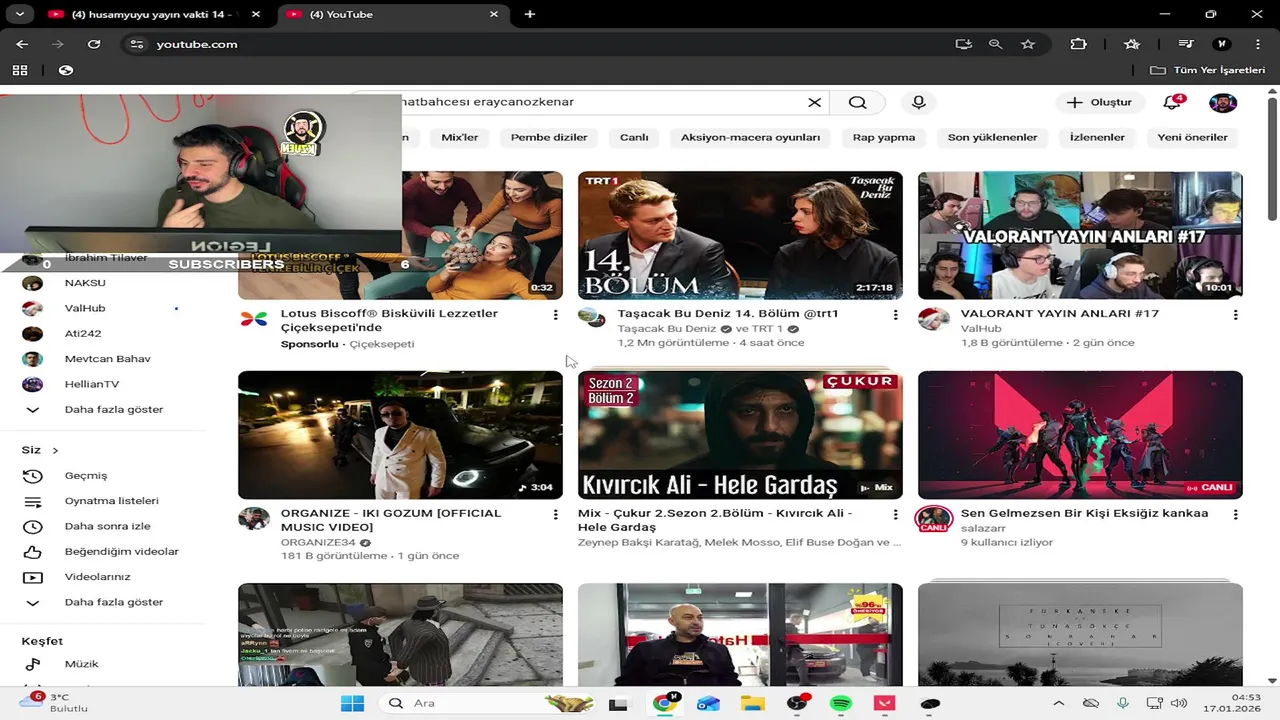
Task: Open the browser extensions puzzle icon
Action: coord(1078,44)
